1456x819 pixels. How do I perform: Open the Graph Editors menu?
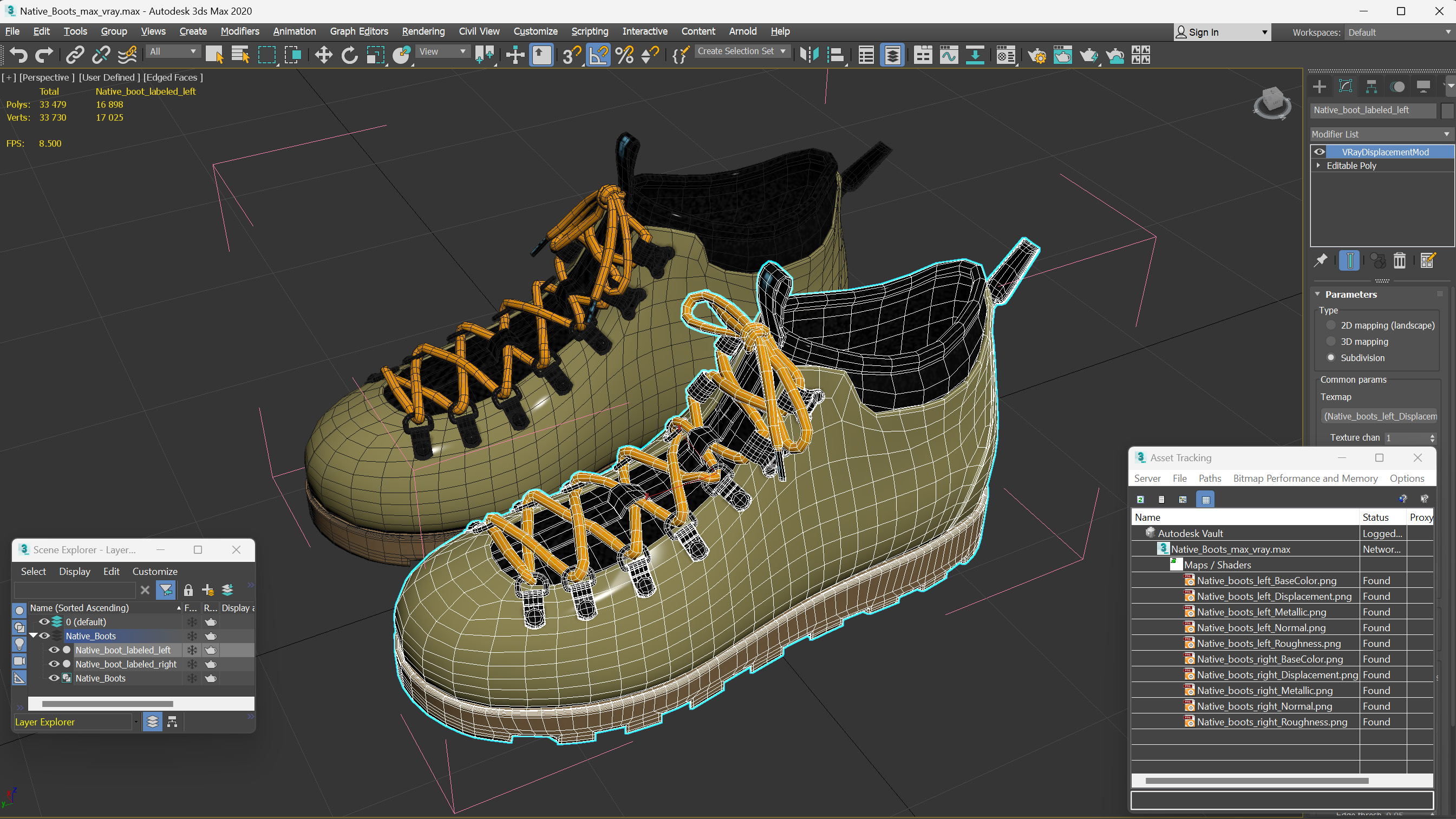point(359,31)
